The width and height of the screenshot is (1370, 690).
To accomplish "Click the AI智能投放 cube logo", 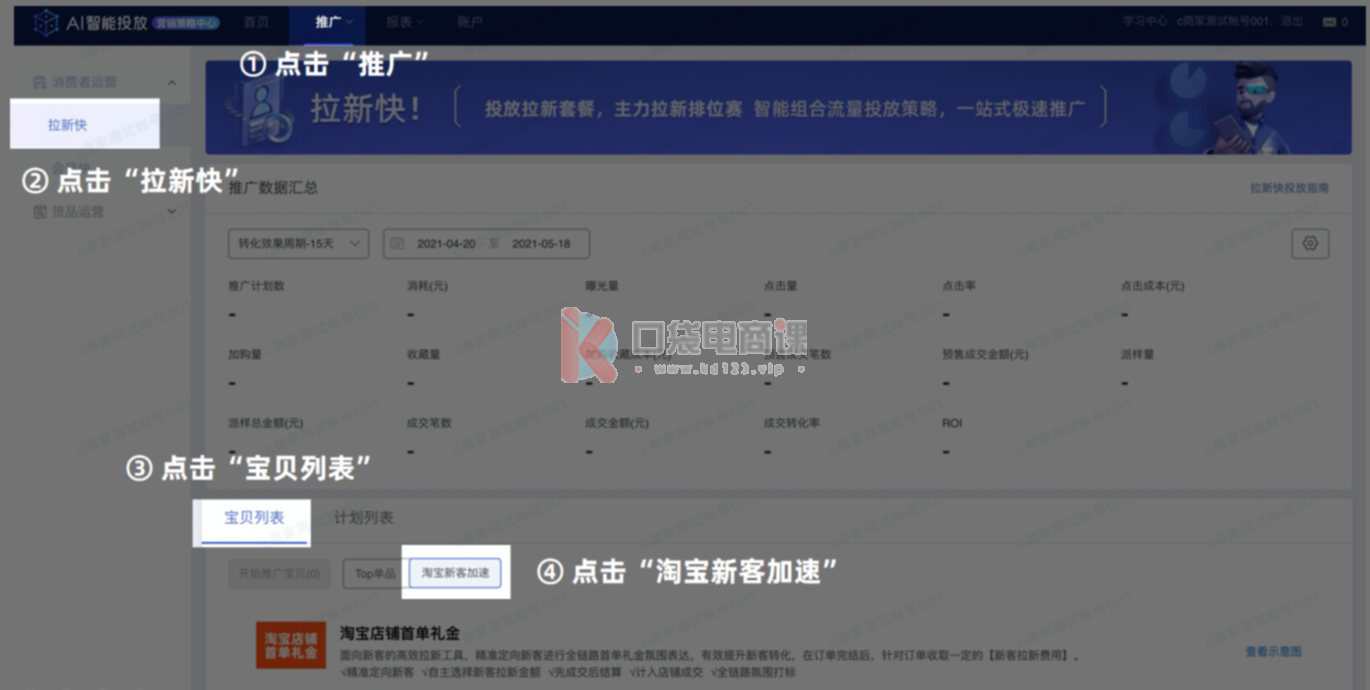I will coord(46,23).
